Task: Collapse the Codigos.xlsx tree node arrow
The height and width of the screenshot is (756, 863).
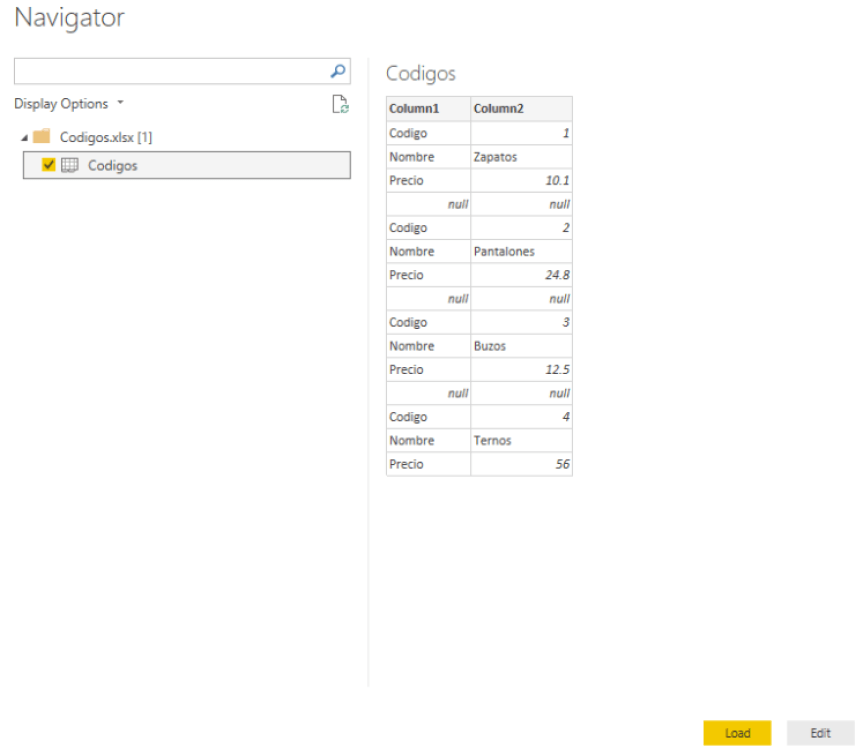Action: (x=23, y=137)
